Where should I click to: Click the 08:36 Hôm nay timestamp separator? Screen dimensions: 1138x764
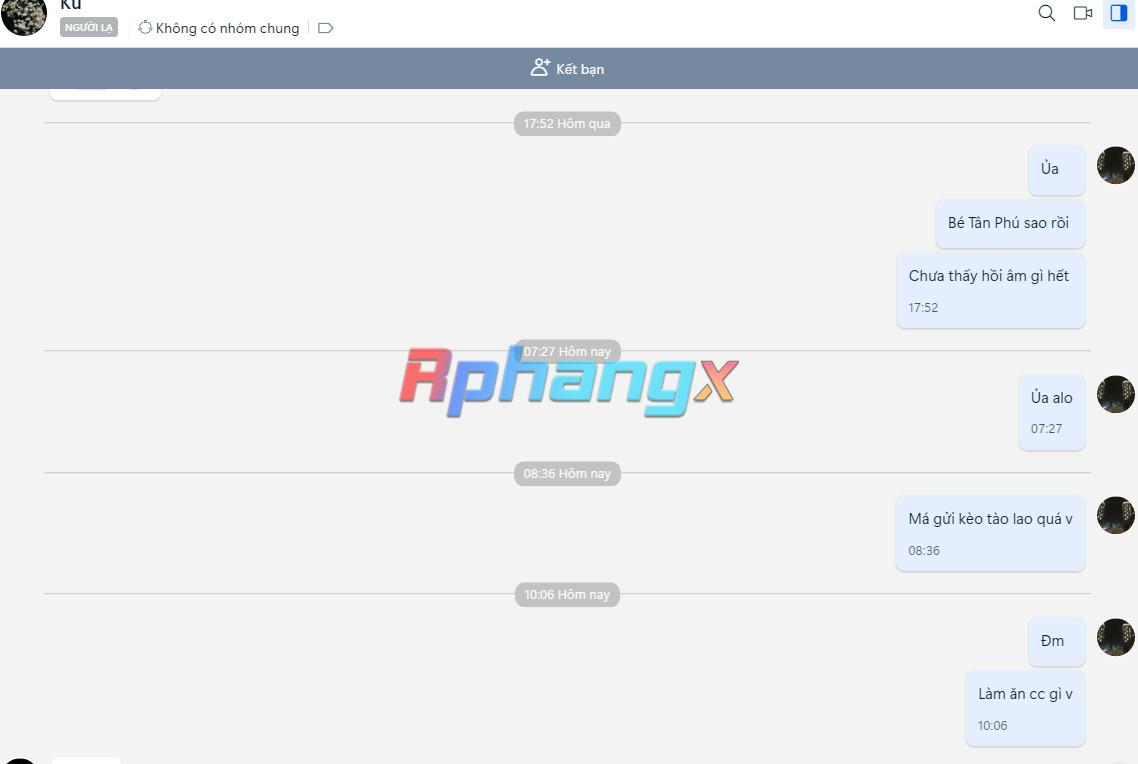tap(567, 474)
